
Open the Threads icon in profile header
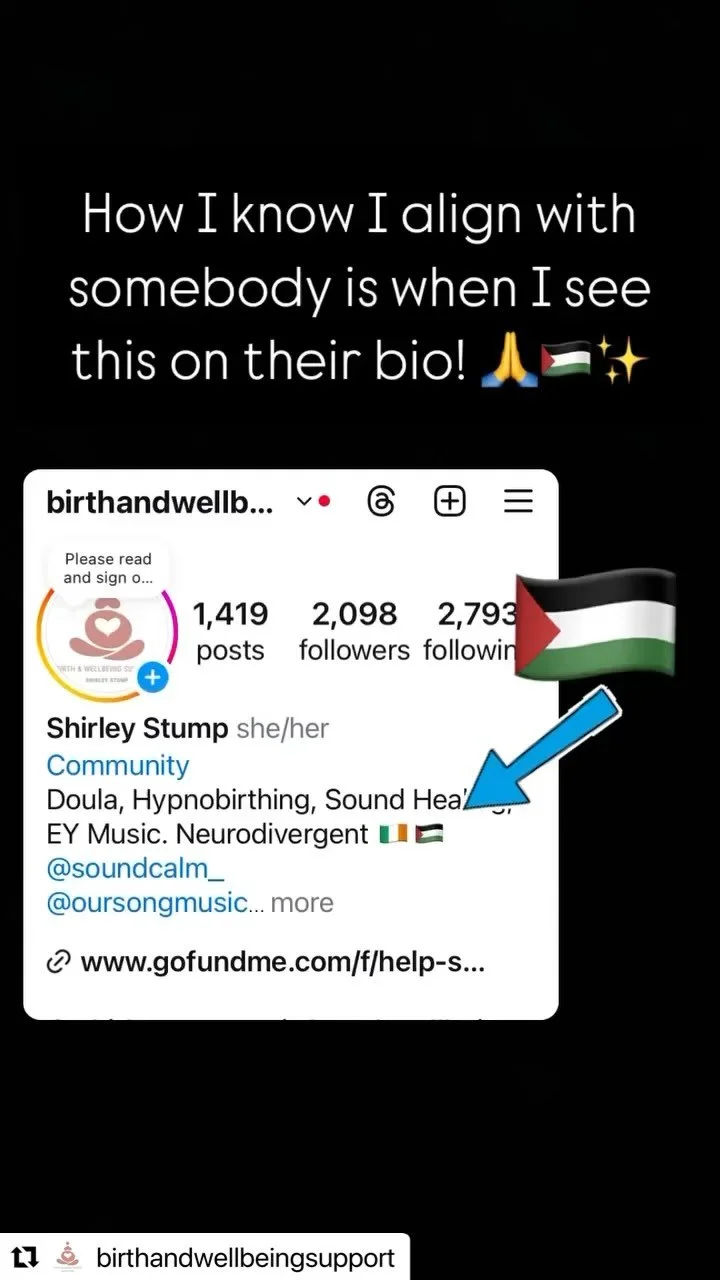click(x=381, y=502)
